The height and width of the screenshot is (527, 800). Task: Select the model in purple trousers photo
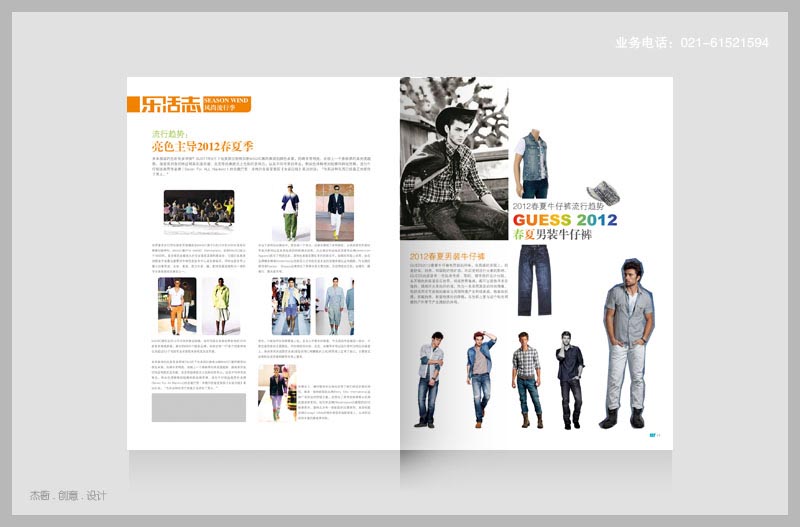click(277, 393)
